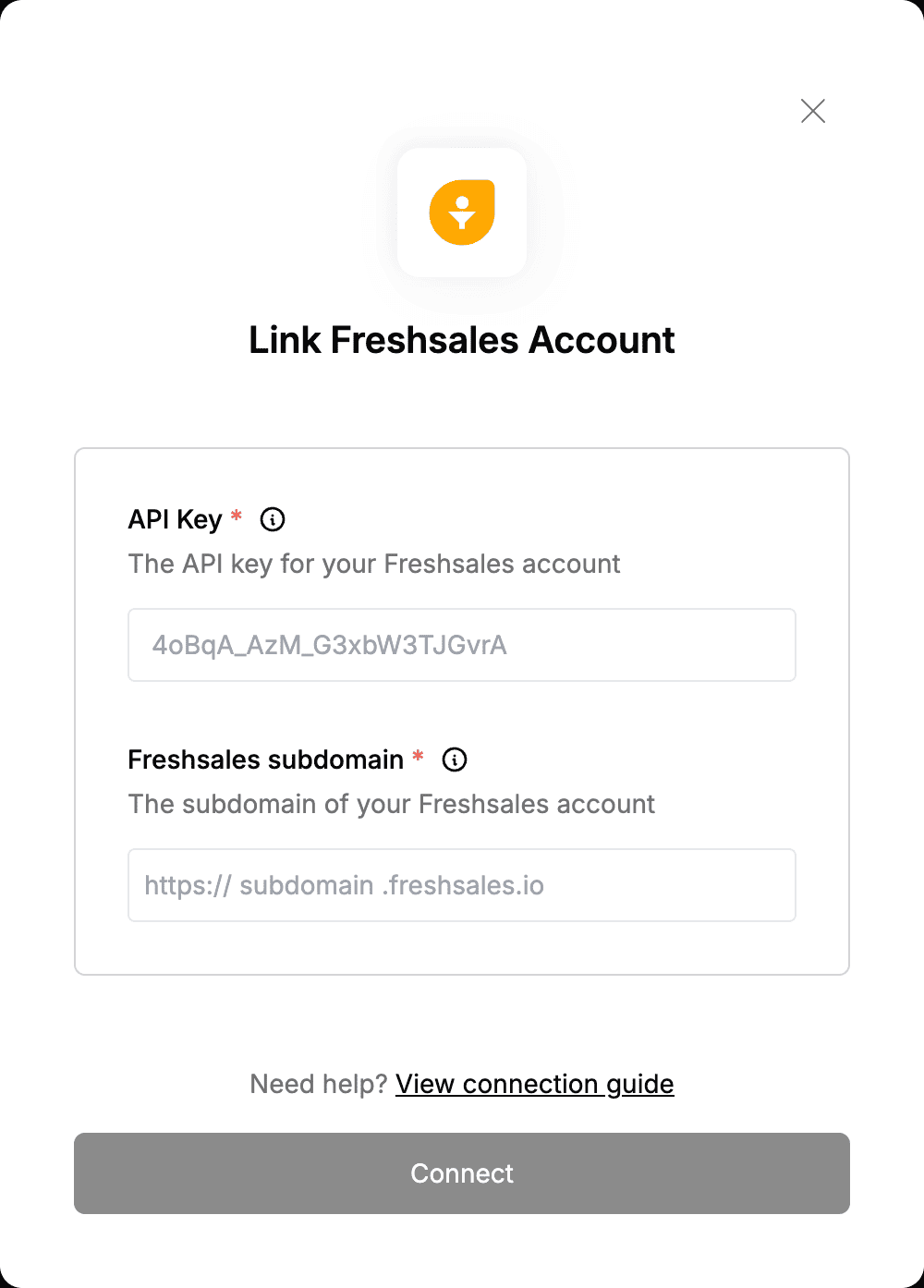Click the red asterisk next to API Key
The height and width of the screenshot is (1288, 924).
coord(237,516)
